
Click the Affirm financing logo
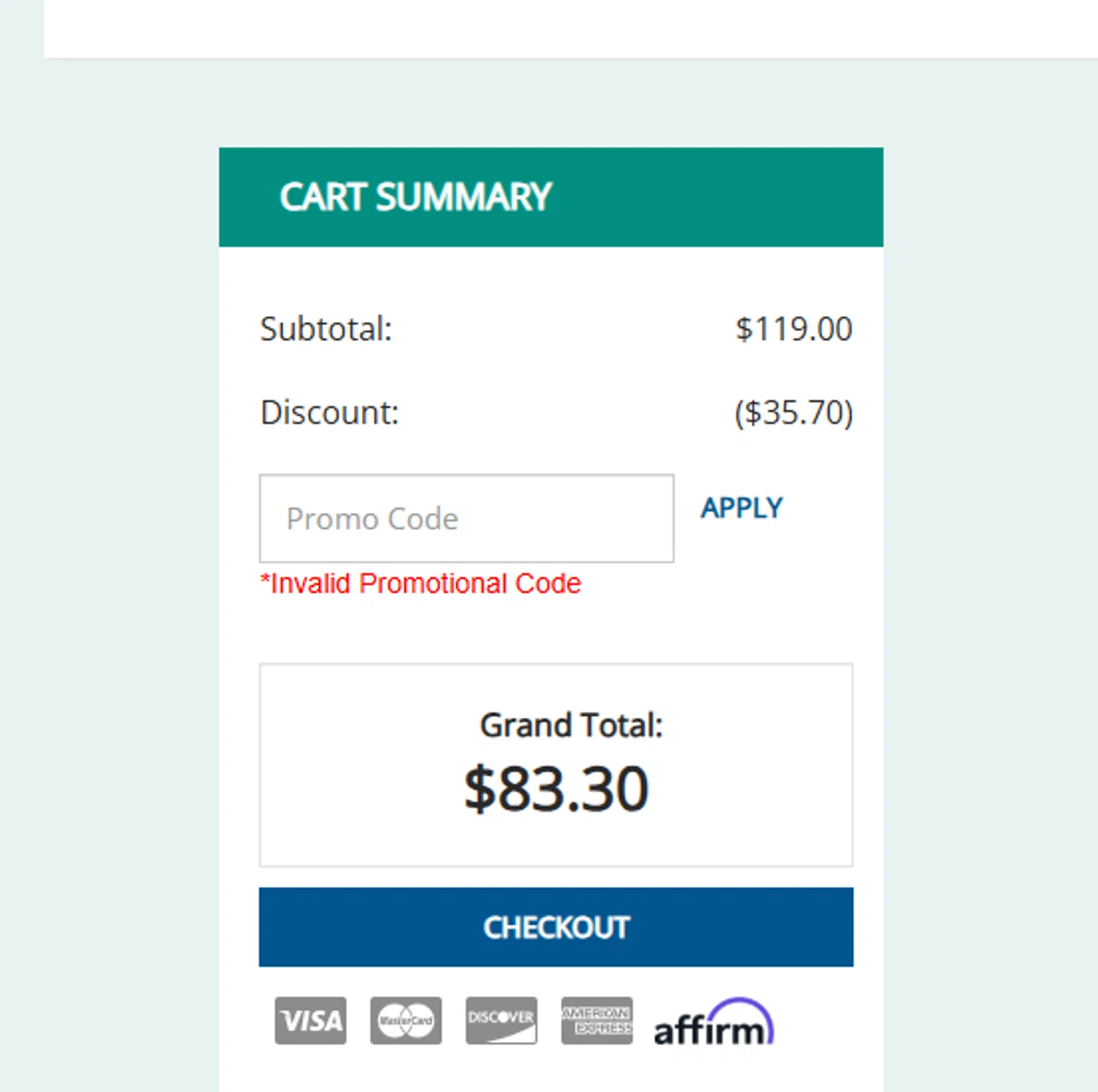713,1023
